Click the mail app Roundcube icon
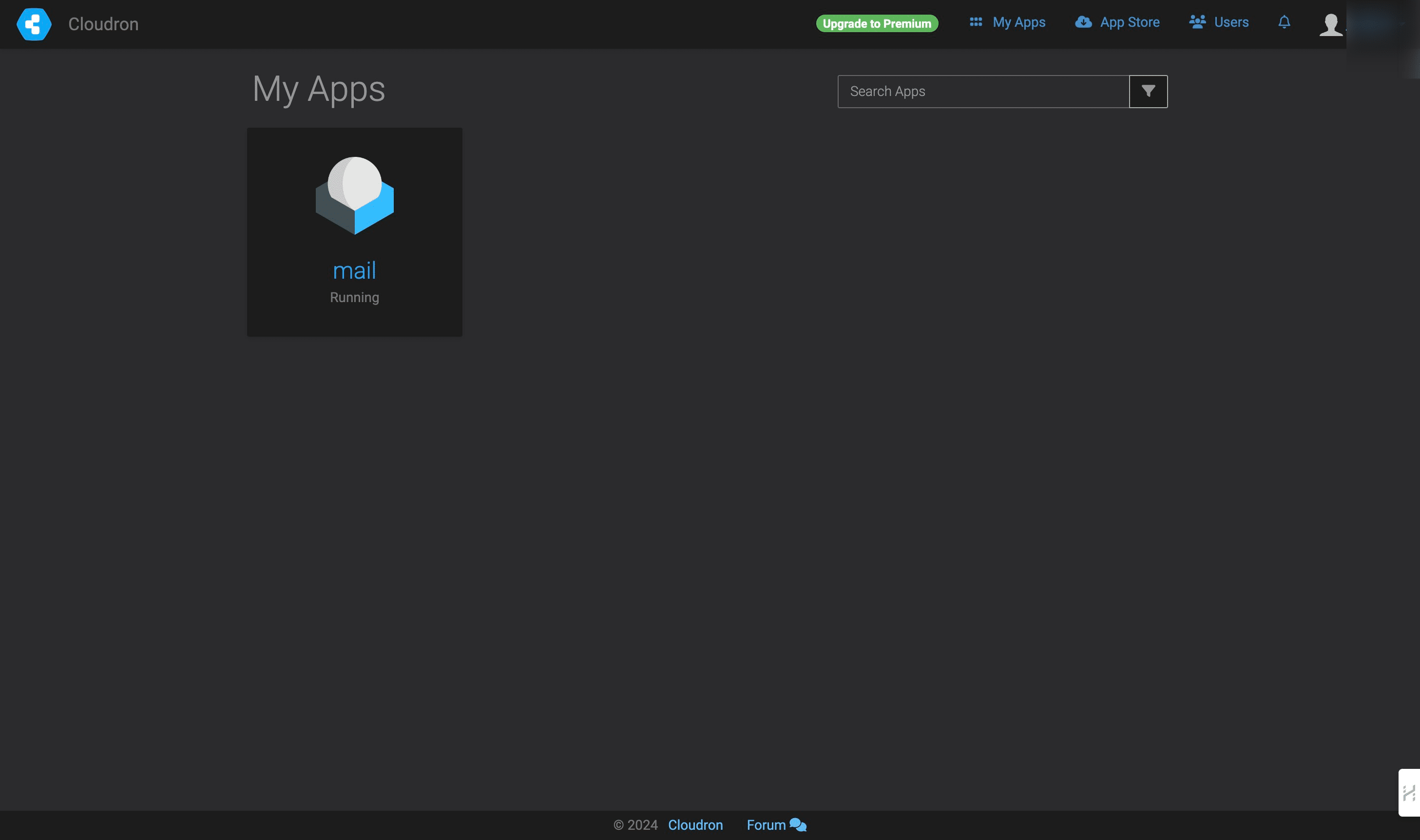Viewport: 1420px width, 840px height. tap(354, 195)
